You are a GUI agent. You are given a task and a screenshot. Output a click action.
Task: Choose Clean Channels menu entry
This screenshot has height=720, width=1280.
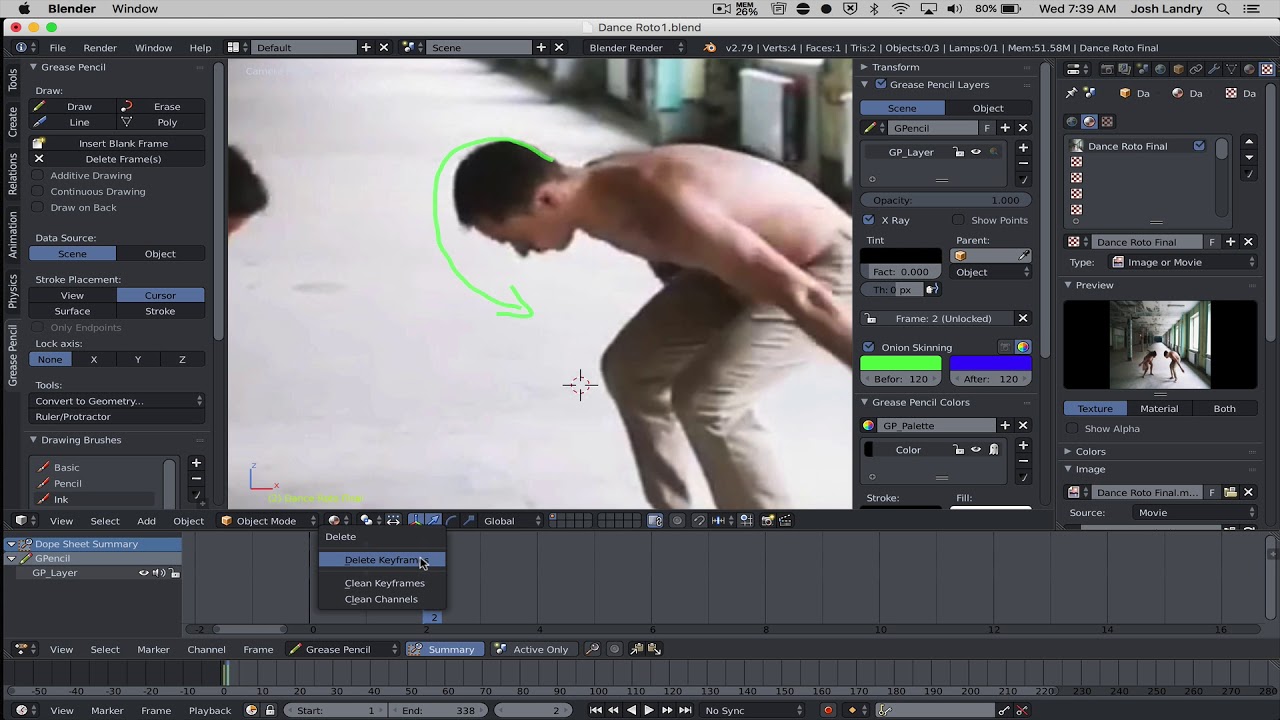(381, 599)
